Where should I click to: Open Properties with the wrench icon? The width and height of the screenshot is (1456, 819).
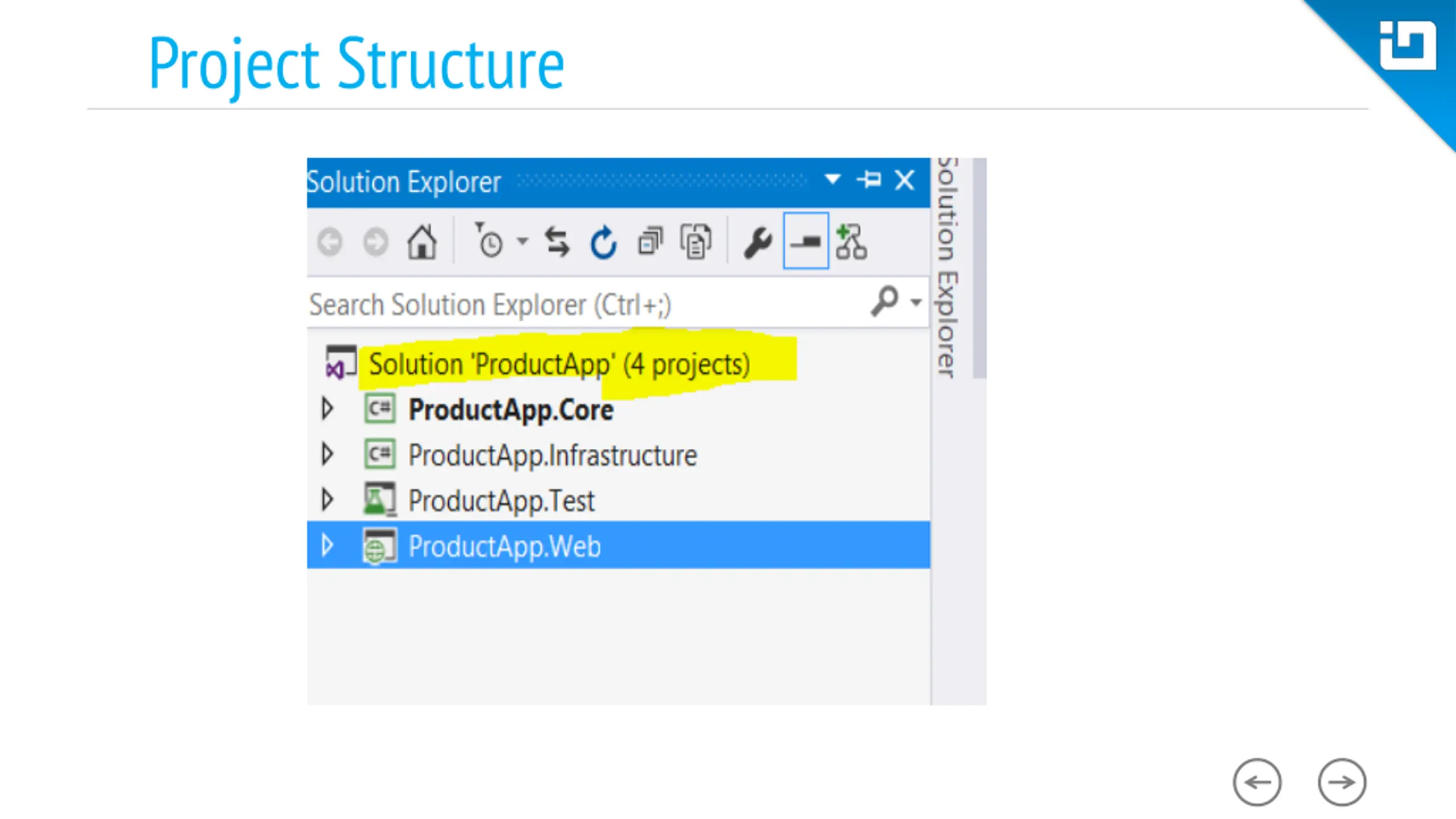click(758, 243)
